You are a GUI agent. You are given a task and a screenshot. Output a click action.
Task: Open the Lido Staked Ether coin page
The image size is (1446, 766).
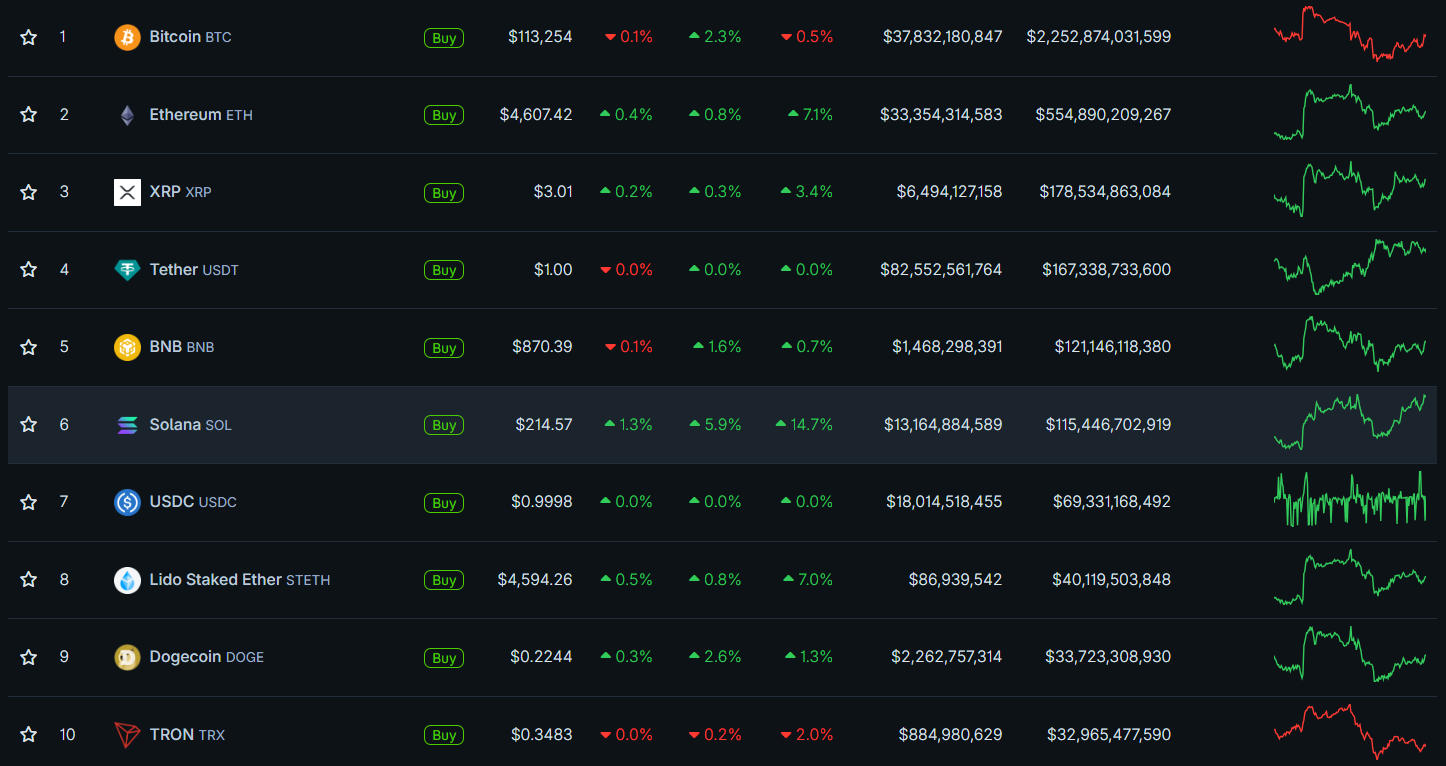[215, 580]
